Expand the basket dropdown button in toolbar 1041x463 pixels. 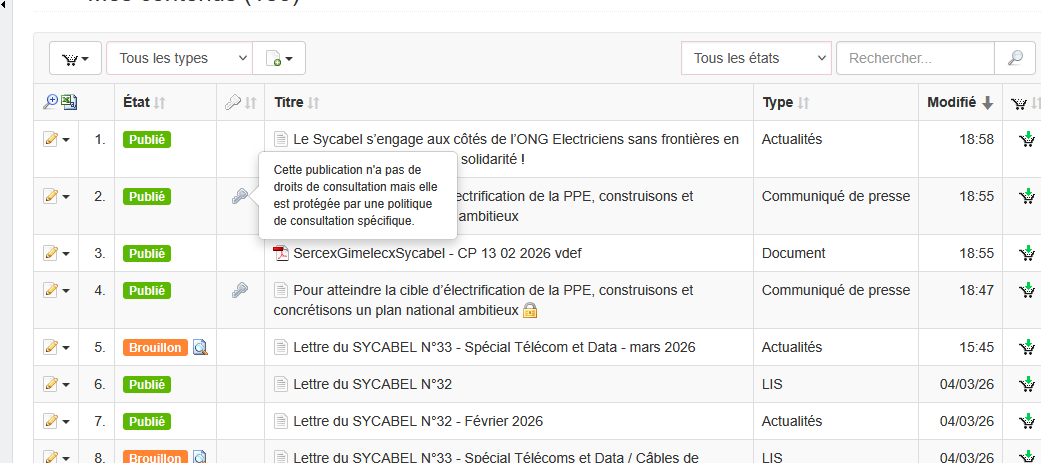tap(75, 58)
